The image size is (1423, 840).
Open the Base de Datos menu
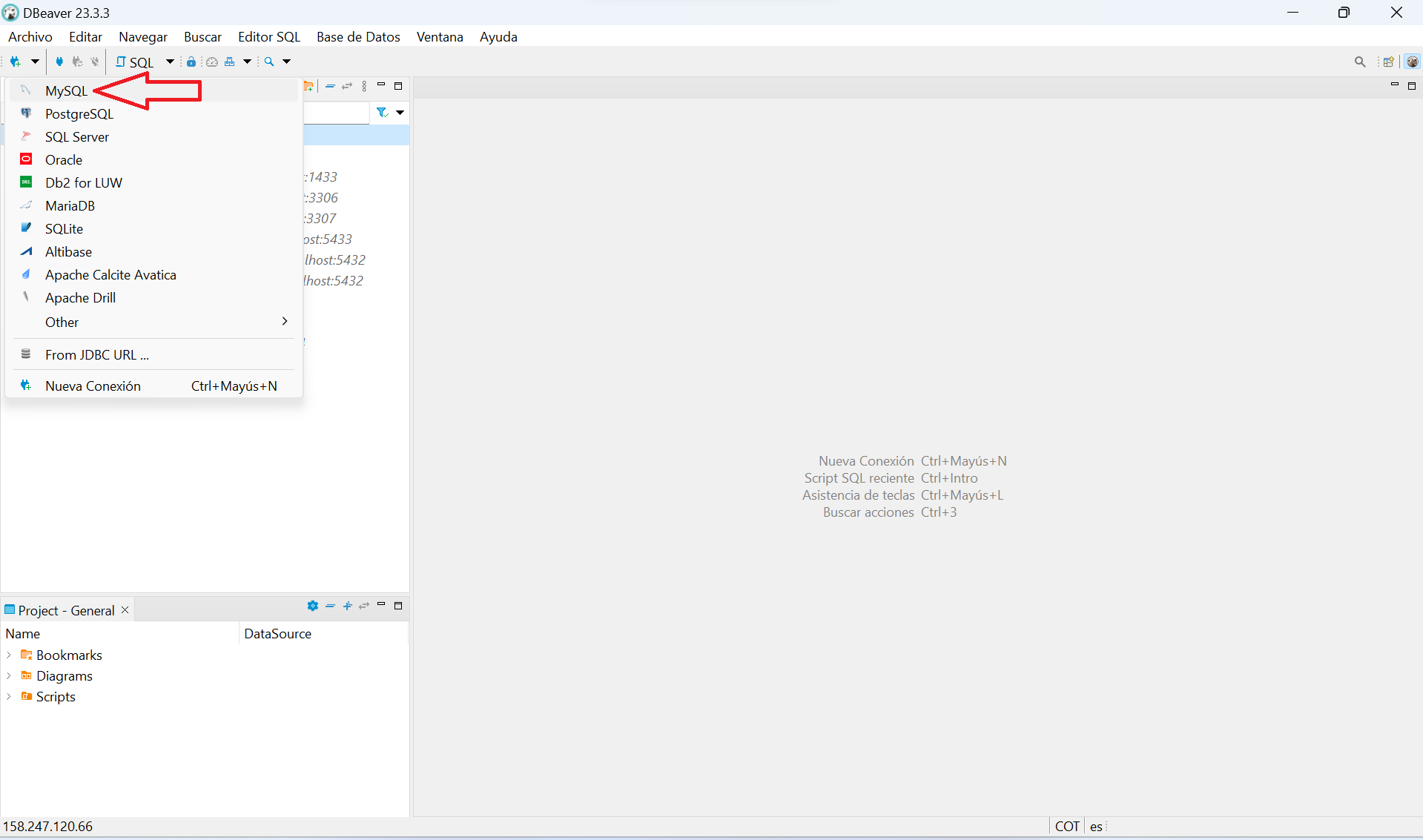click(x=358, y=36)
